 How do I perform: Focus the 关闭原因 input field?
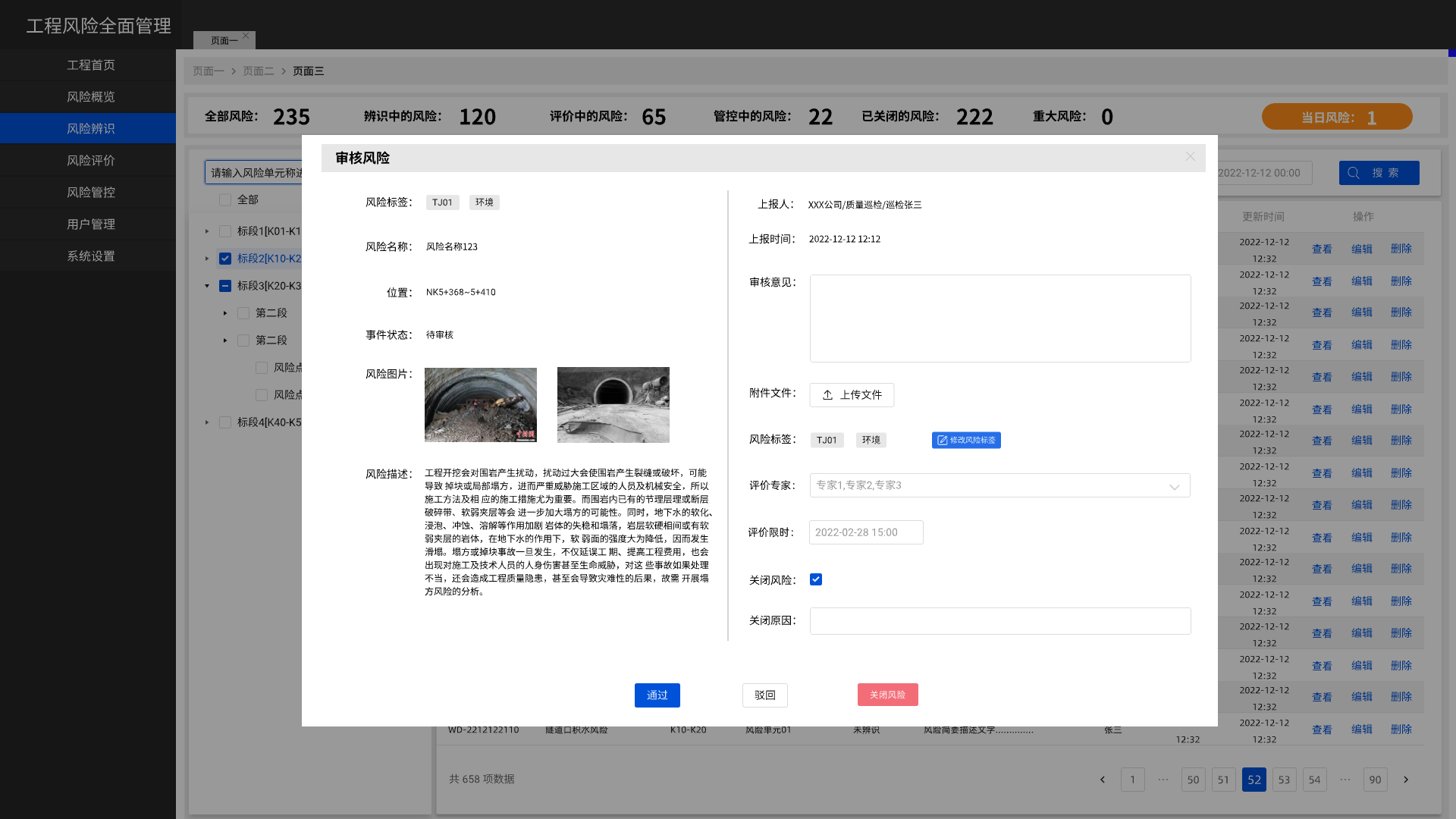coord(1000,621)
